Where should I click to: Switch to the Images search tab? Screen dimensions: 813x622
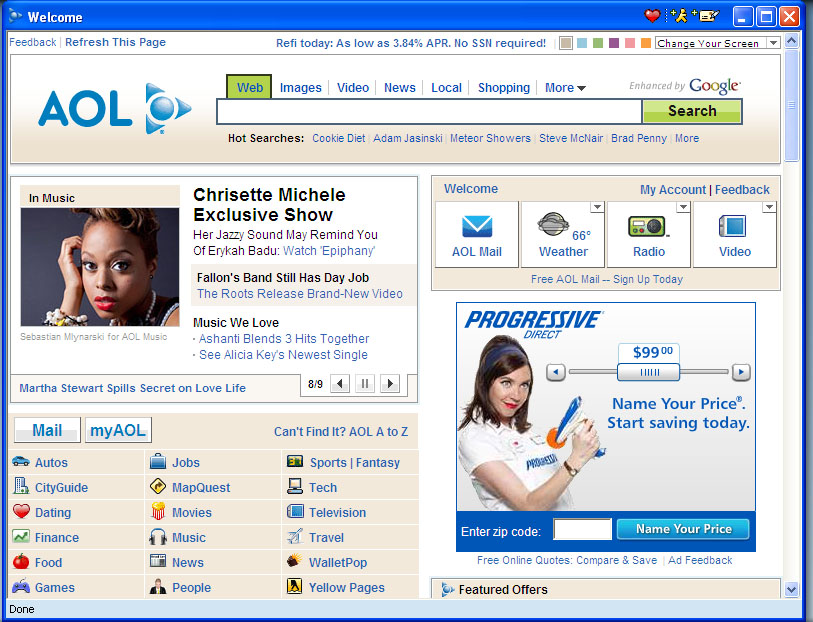pos(300,88)
